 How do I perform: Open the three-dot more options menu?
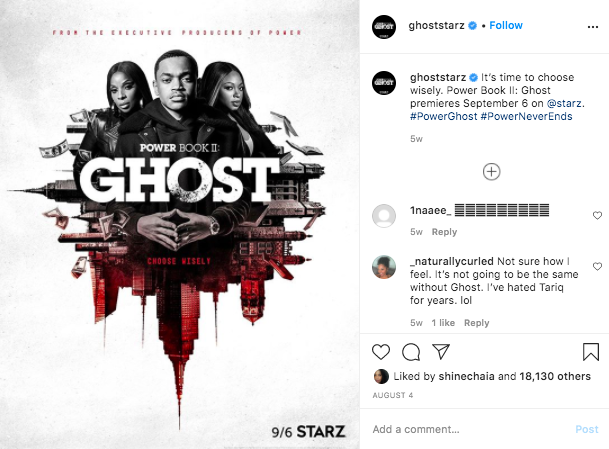point(593,27)
